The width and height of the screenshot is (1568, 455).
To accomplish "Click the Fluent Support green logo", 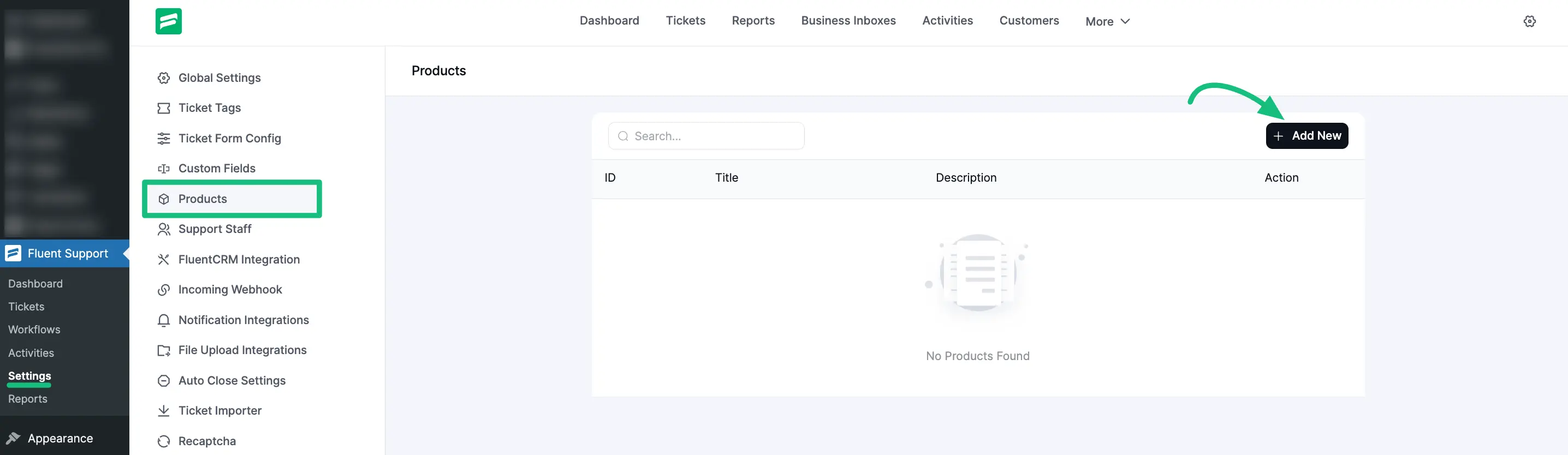I will click(169, 21).
